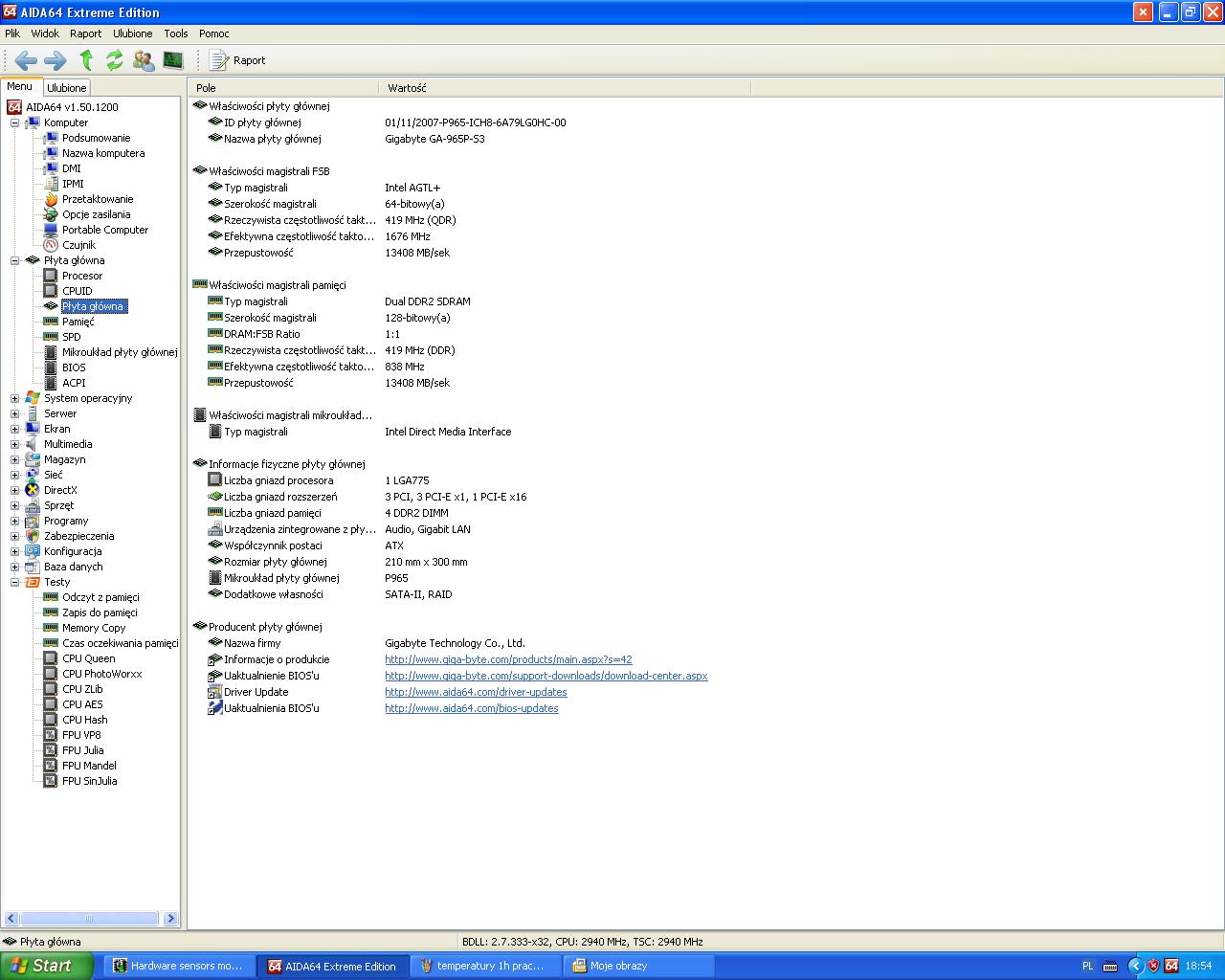Click the sidebar horizontal scrollbar thumb

click(x=89, y=919)
